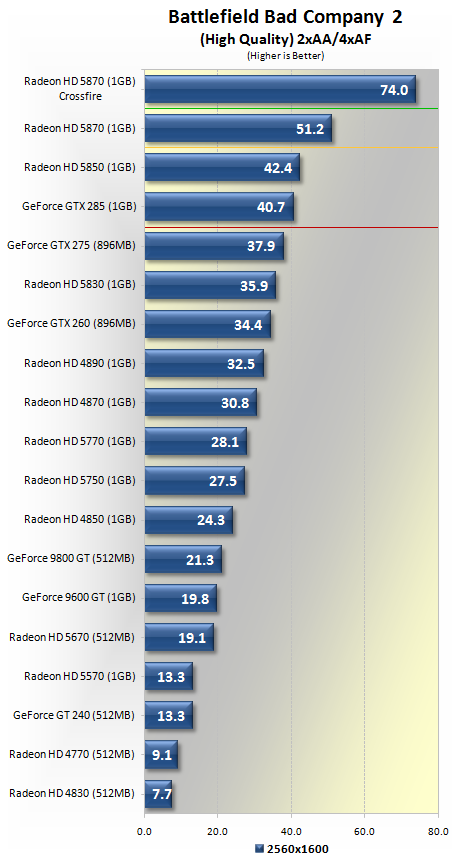Click the blue legend swatch beside 2560x1600

point(260,849)
